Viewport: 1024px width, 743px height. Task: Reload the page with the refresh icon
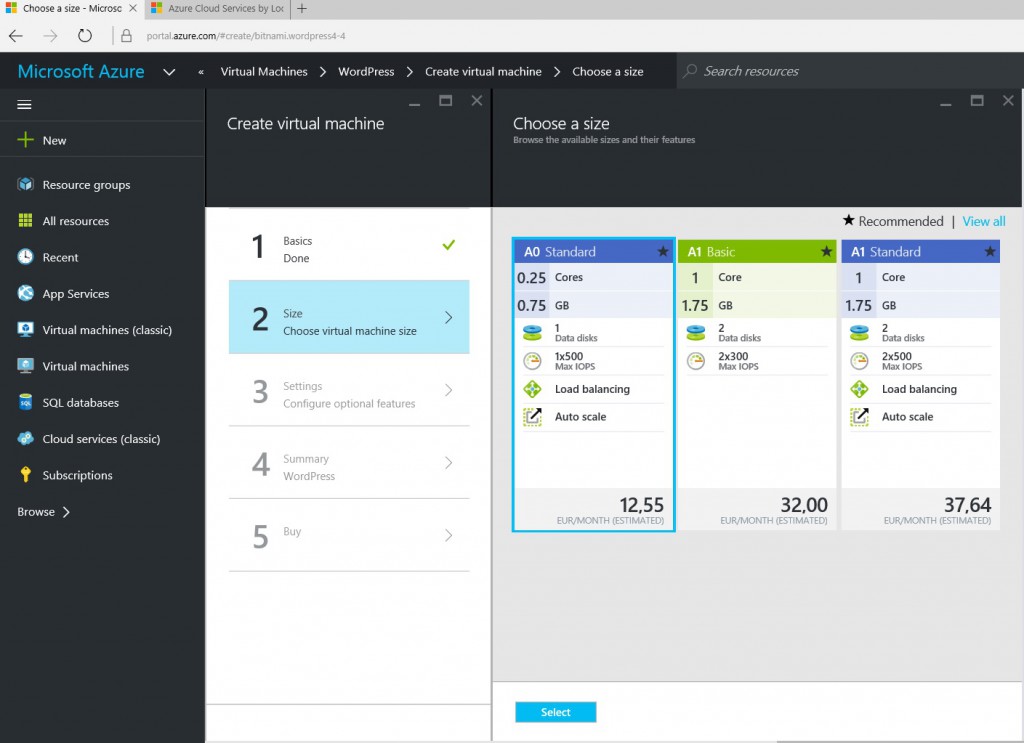pos(85,35)
